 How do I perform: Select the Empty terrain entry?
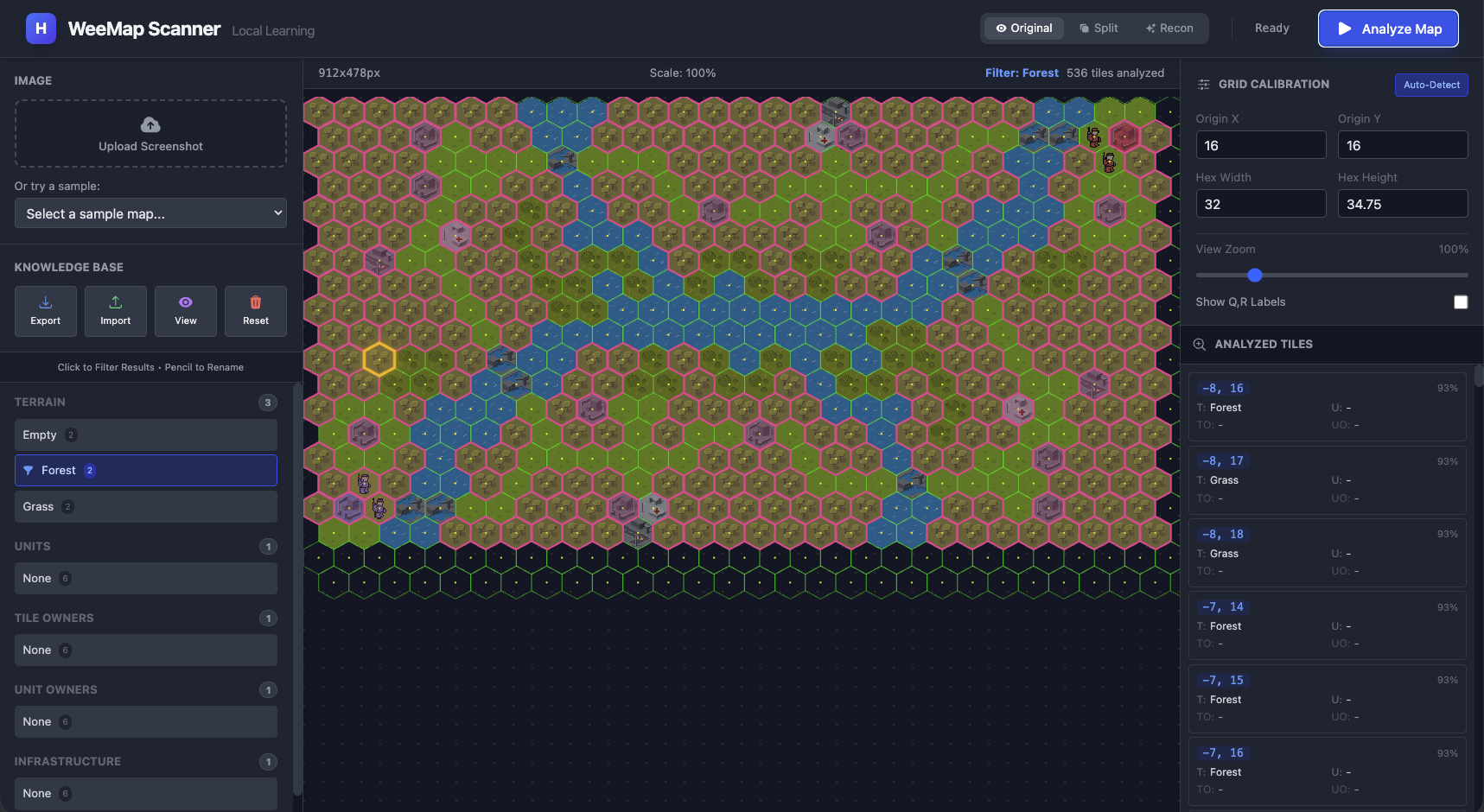[x=146, y=435]
